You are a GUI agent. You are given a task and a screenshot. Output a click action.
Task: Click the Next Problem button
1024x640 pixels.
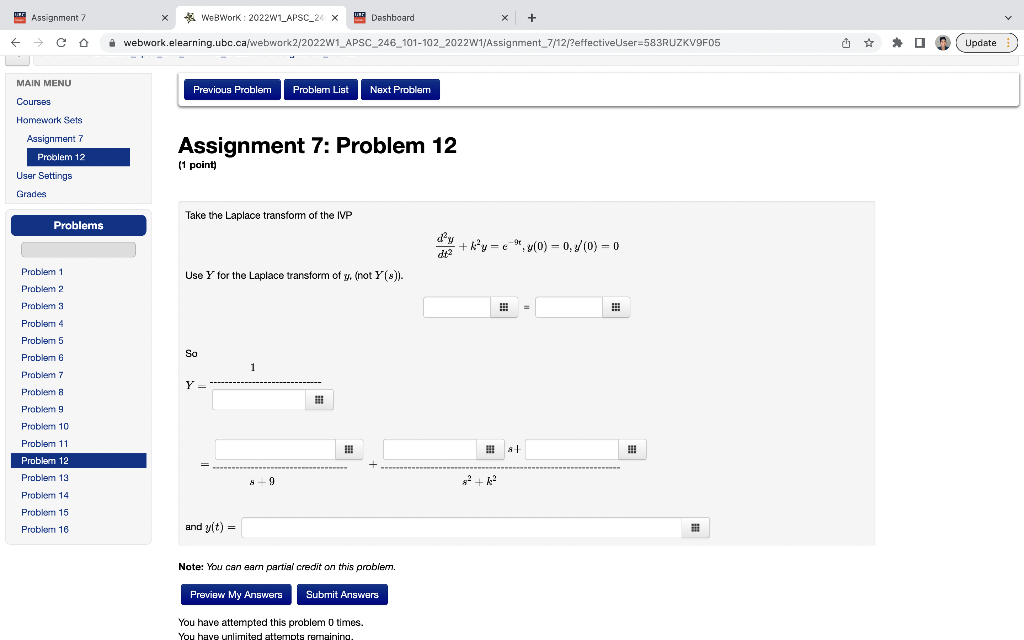[400, 89]
